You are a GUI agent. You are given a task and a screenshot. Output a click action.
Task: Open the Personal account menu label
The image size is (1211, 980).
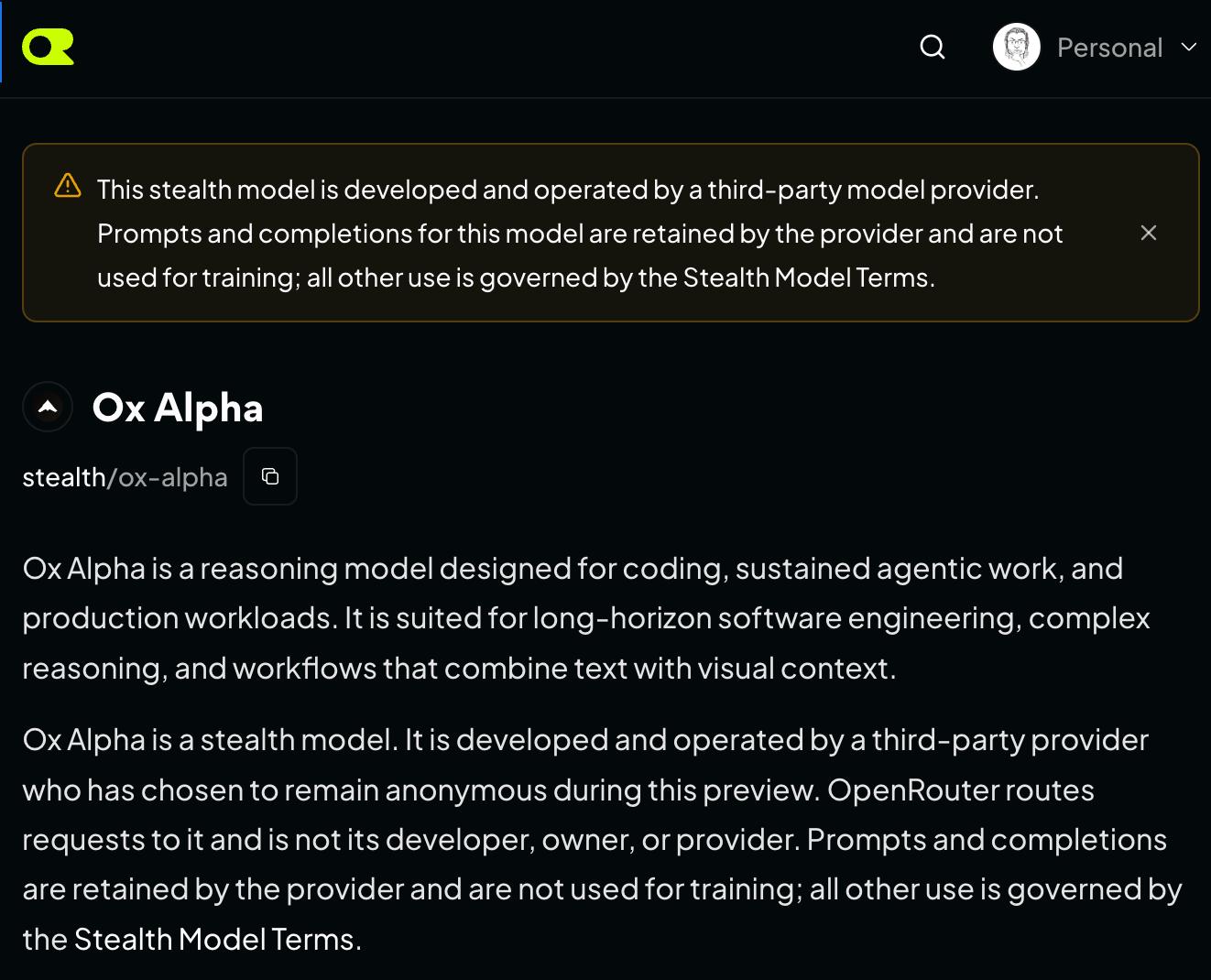(x=1109, y=47)
